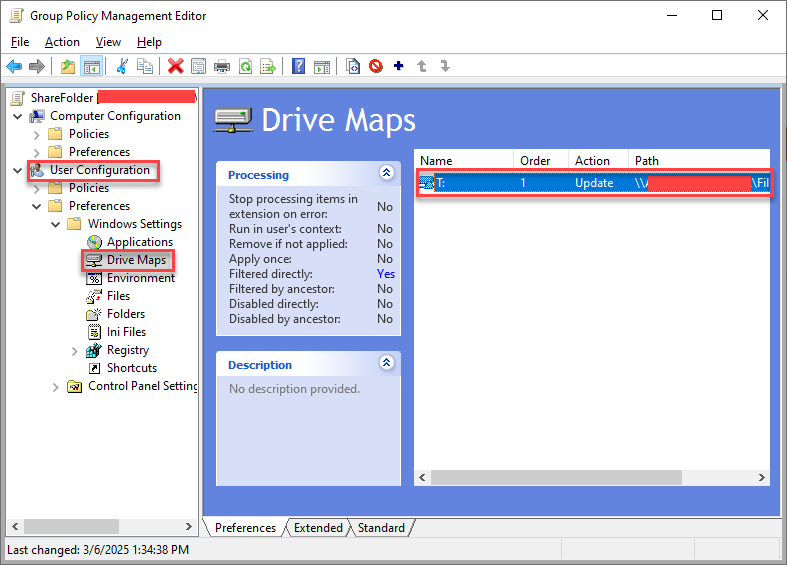The image size is (787, 565).
Task: Expand Policies under User Configuration
Action: 37,189
